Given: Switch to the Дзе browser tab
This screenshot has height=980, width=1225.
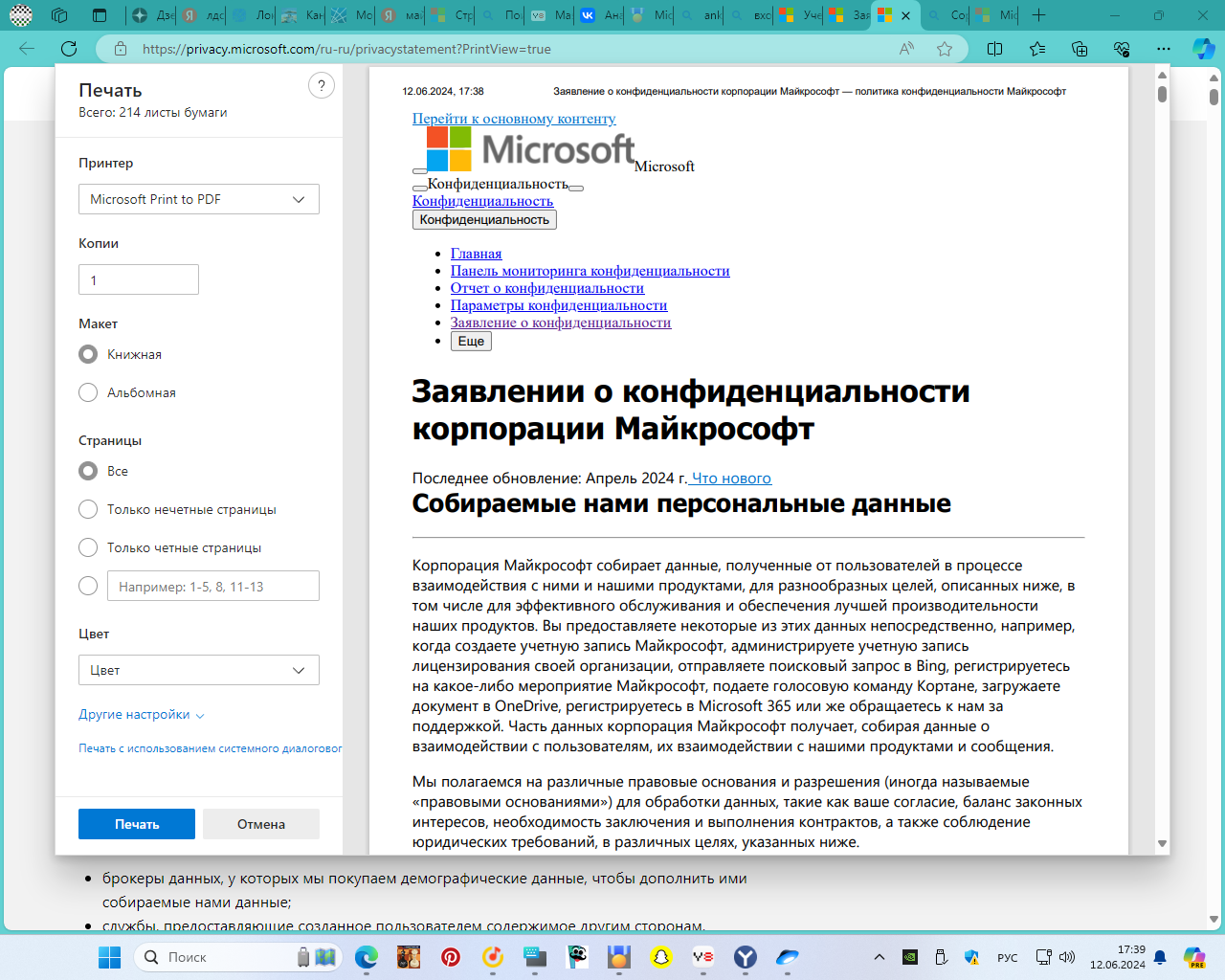Looking at the screenshot, I should point(151,15).
